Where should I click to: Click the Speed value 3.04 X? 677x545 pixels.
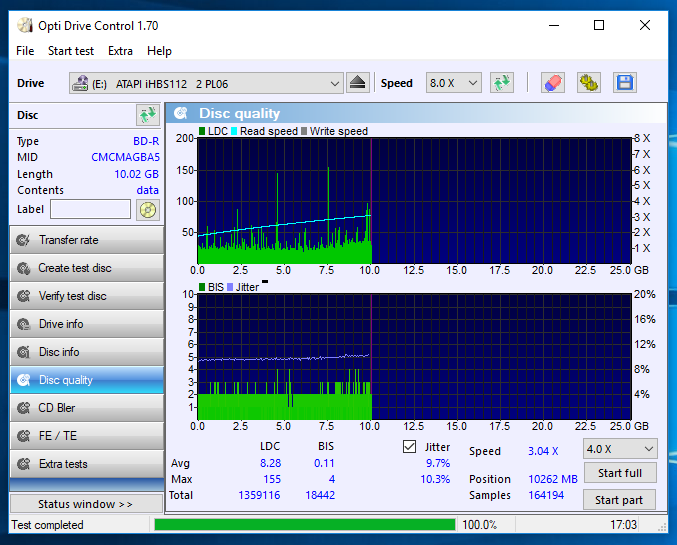point(543,451)
